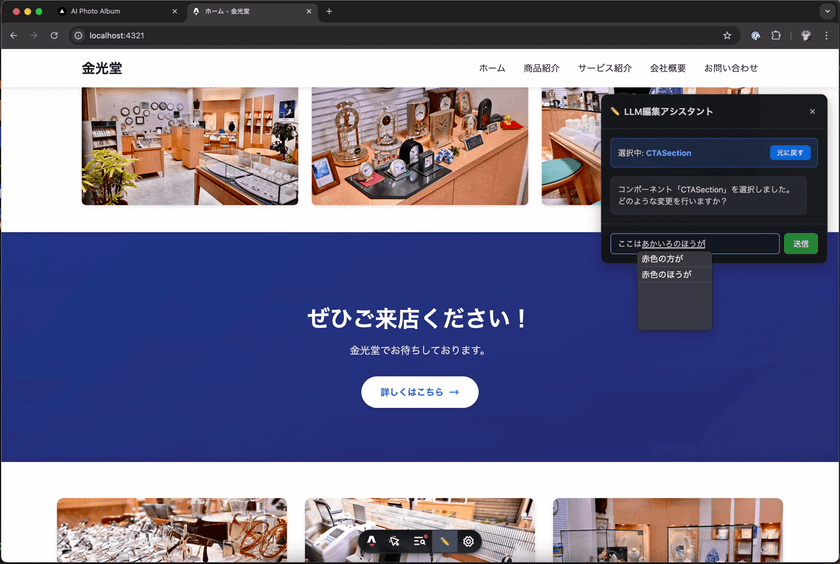
Task: Open the Astro menu in dev toolbar
Action: pos(371,541)
